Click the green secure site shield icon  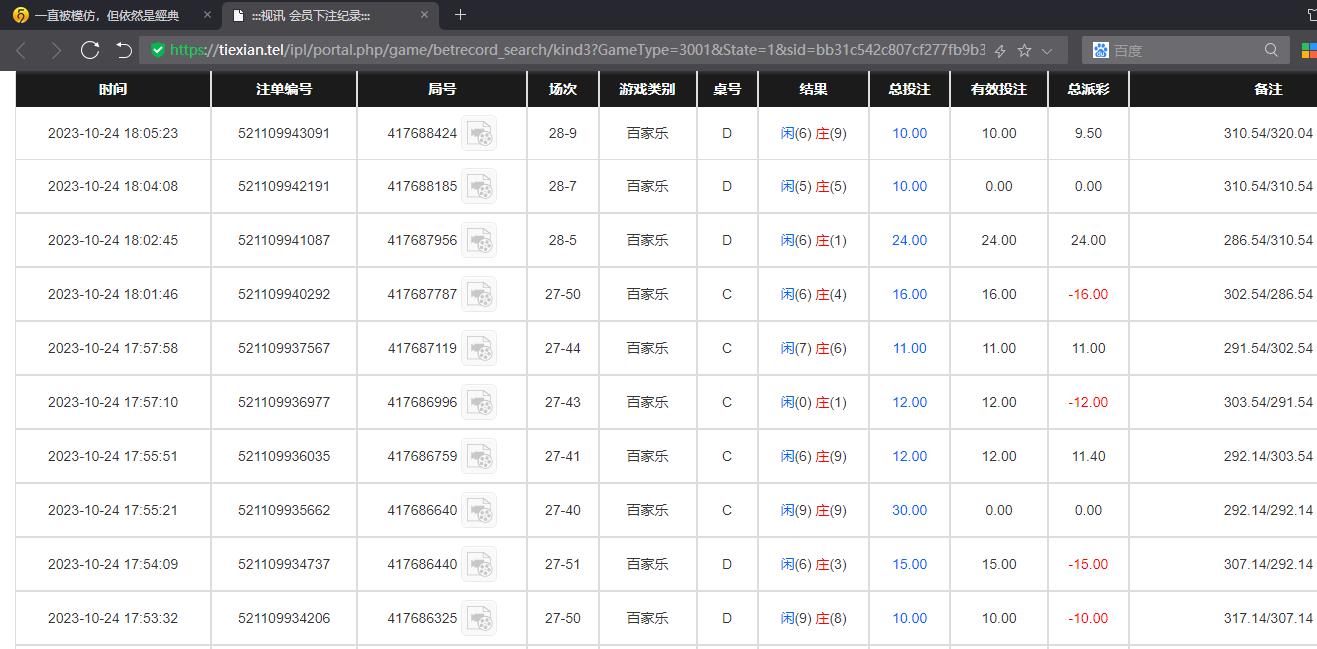click(x=157, y=50)
